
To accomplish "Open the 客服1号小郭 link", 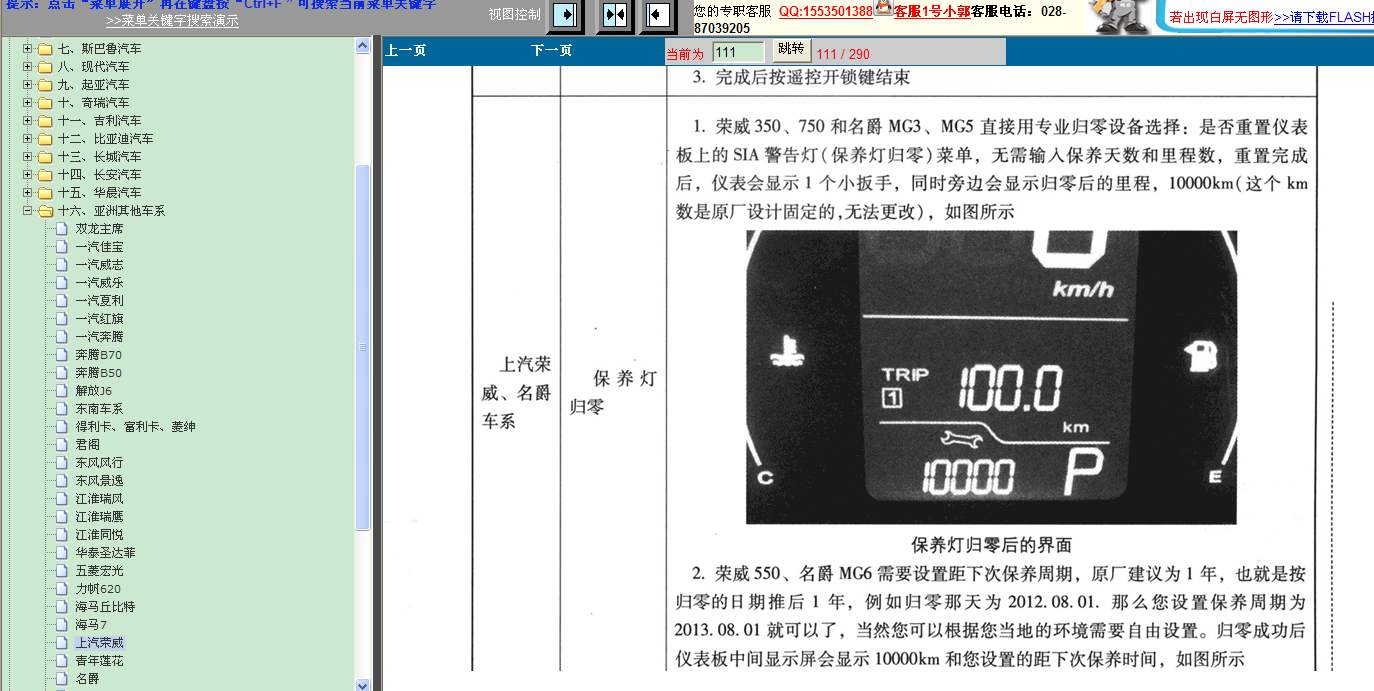I will [932, 11].
